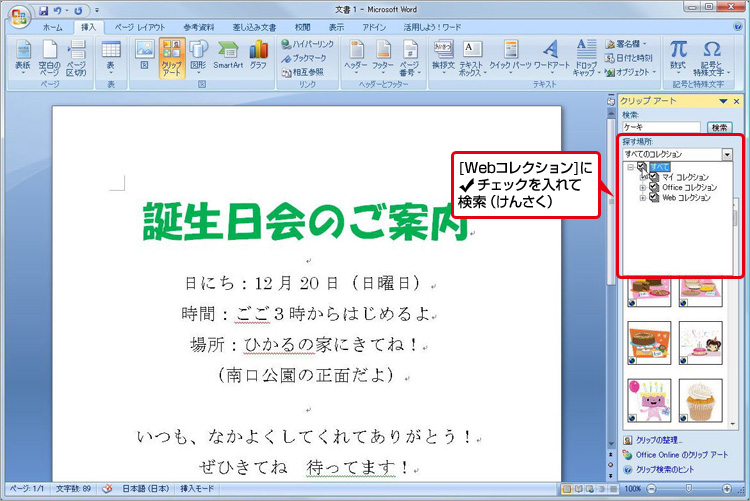
Task: Switch to the ホーム (Home) tab
Action: [x=53, y=27]
